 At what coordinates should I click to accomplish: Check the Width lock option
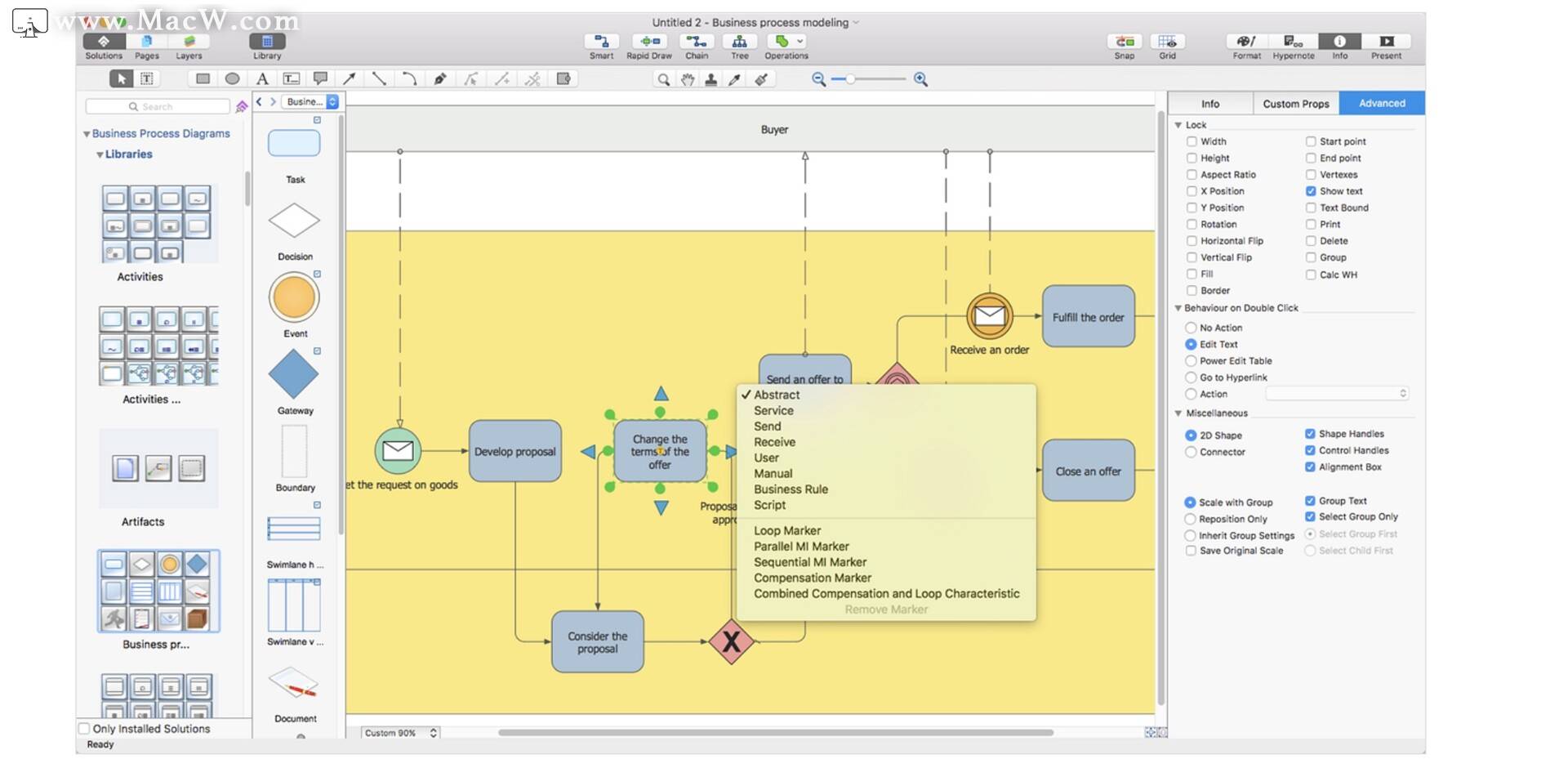click(x=1192, y=141)
